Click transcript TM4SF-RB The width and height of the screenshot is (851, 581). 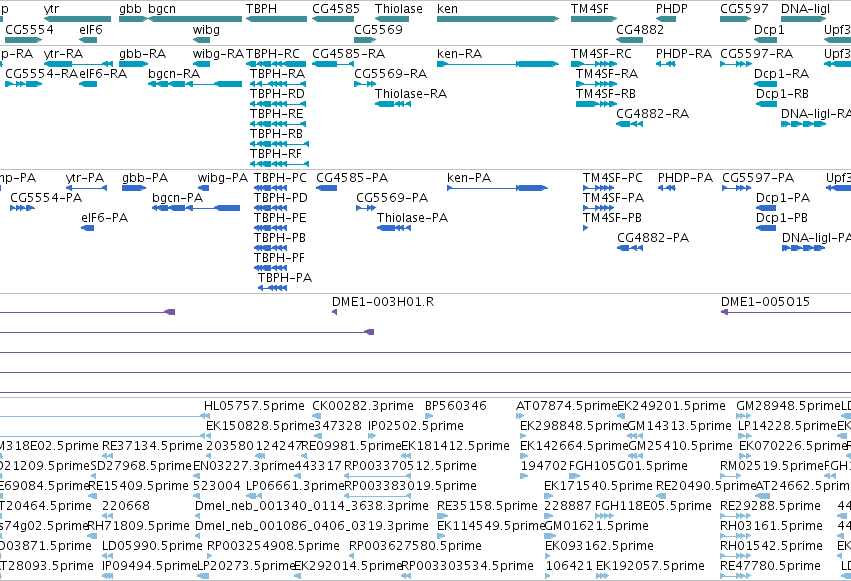pos(606,94)
